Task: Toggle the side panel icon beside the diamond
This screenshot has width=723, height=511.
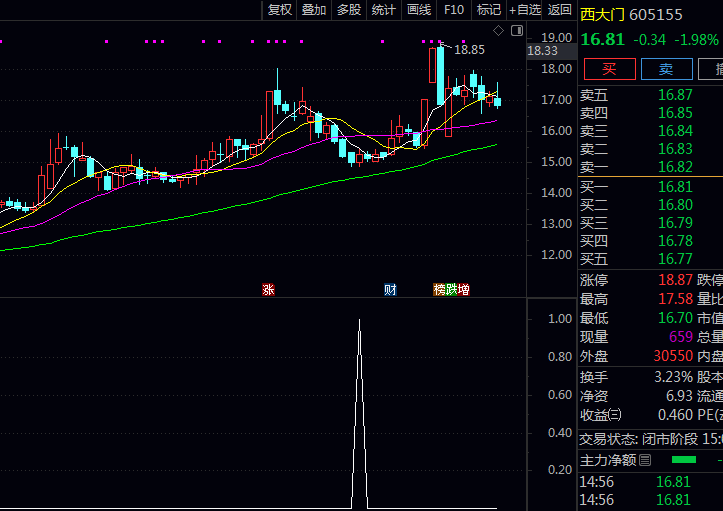Action: 516,30
